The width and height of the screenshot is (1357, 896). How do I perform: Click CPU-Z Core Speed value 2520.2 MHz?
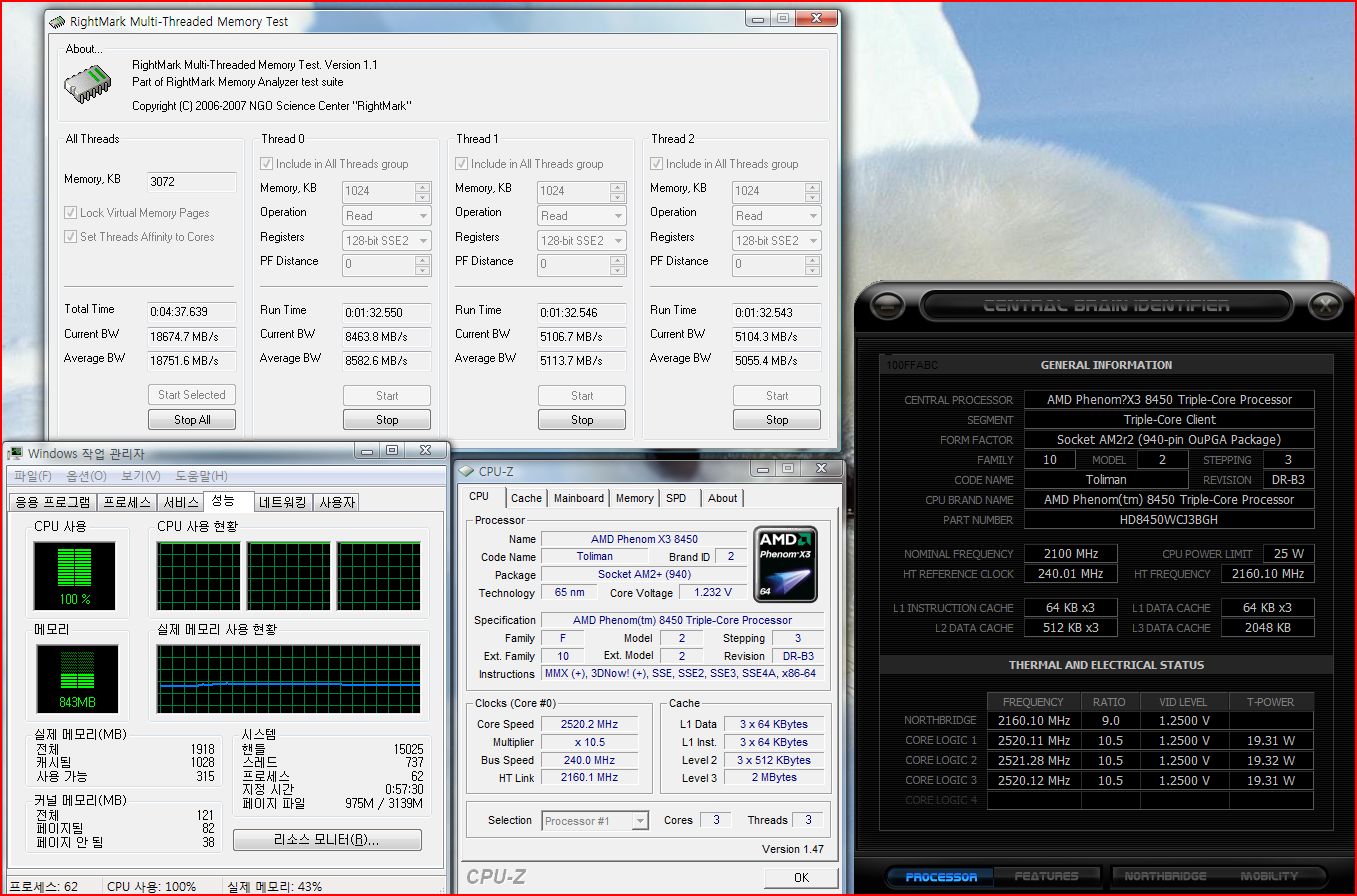(589, 724)
